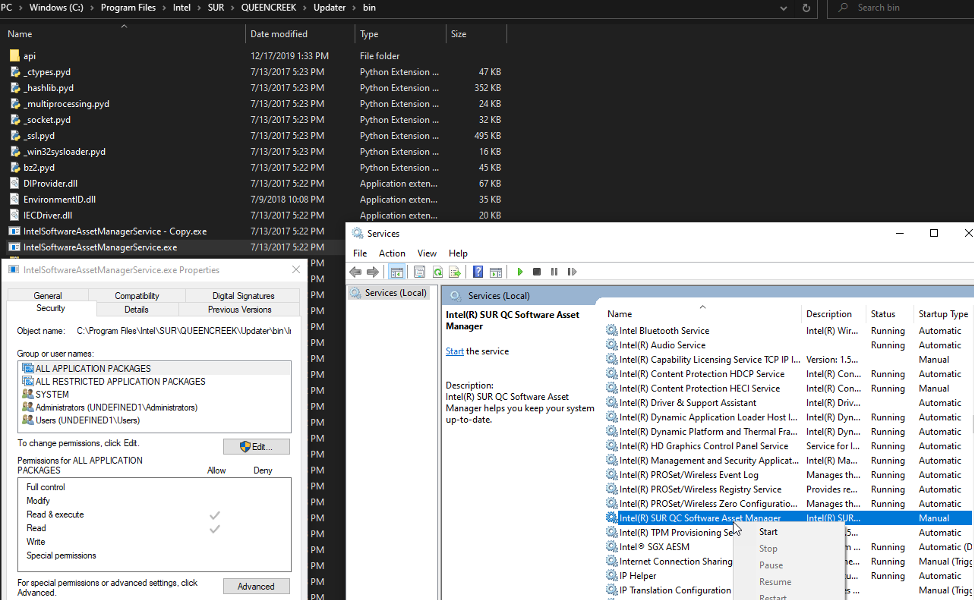Click the Export List toolbar icon
Viewport: 974px width, 600px height.
click(455, 272)
